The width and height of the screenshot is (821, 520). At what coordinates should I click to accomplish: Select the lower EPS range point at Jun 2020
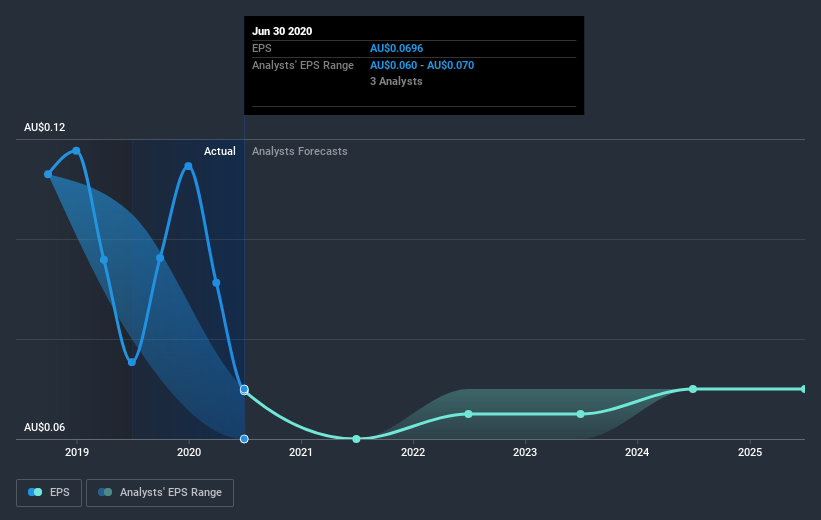click(244, 439)
